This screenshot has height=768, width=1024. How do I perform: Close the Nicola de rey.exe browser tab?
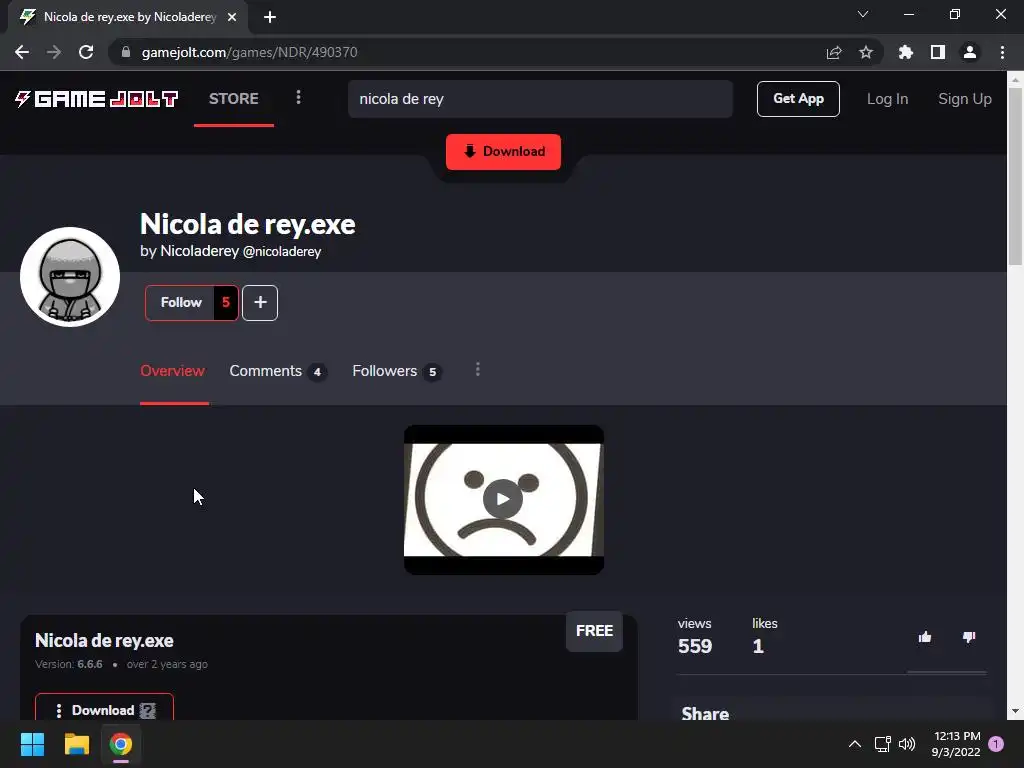(232, 17)
